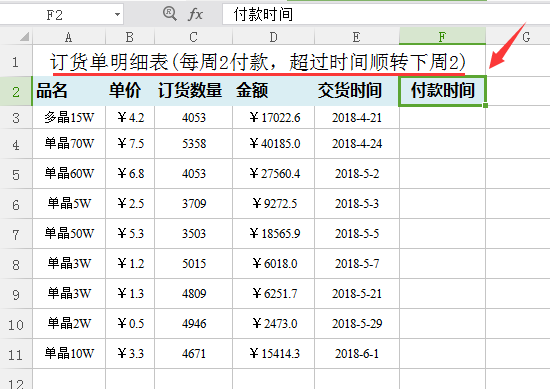Open the Insert Function fx button
This screenshot has height=389, width=550.
195,15
